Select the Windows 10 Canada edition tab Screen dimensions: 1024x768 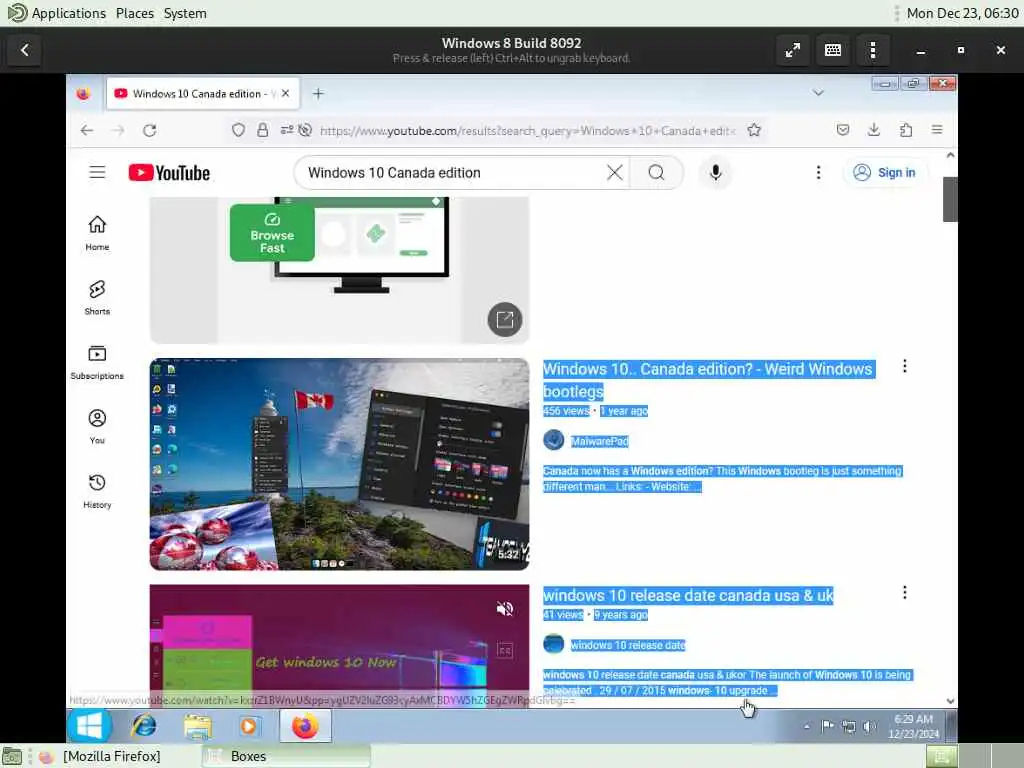pos(202,93)
